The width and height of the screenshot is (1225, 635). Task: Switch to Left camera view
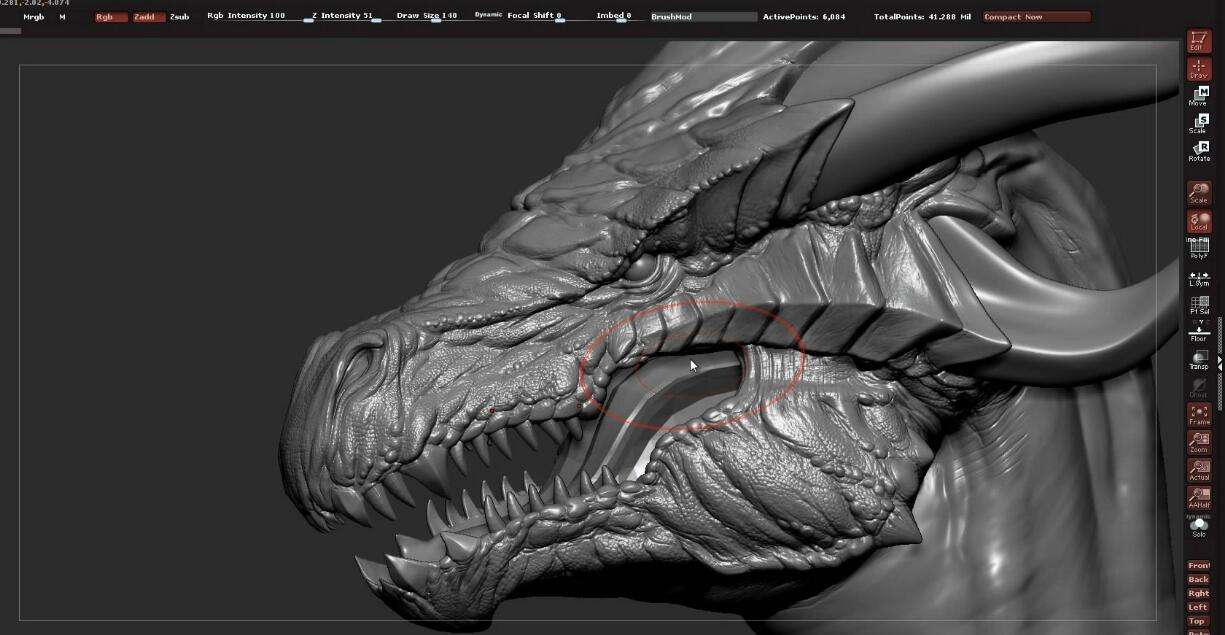pyautogui.click(x=1199, y=607)
